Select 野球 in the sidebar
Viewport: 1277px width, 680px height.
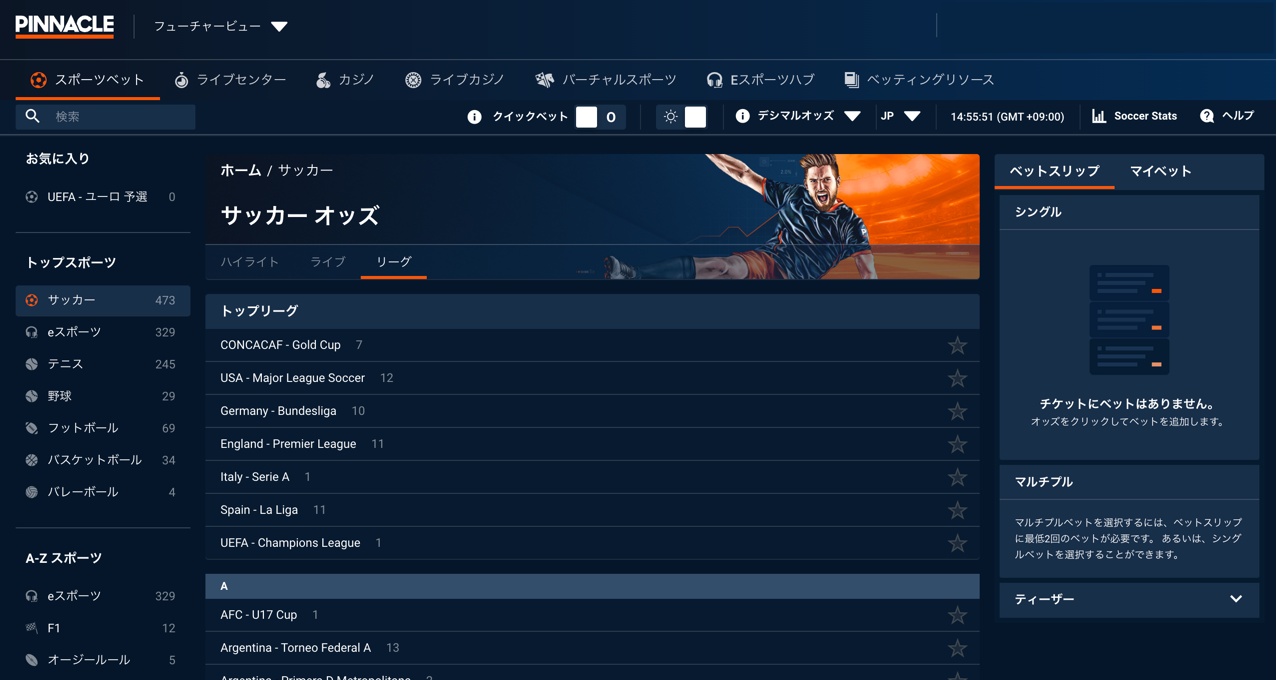pos(102,396)
